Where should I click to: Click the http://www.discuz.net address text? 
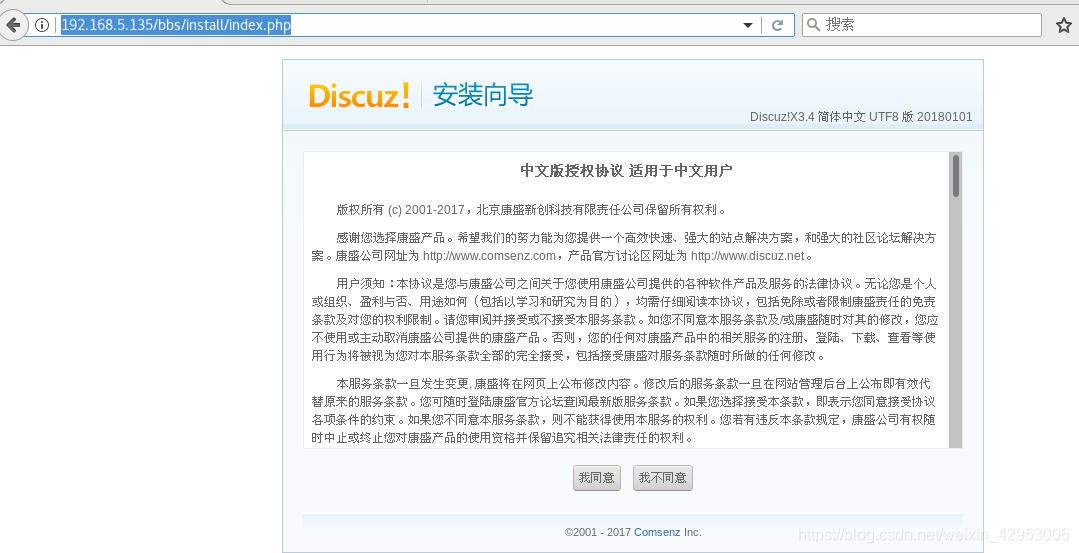tap(747, 256)
